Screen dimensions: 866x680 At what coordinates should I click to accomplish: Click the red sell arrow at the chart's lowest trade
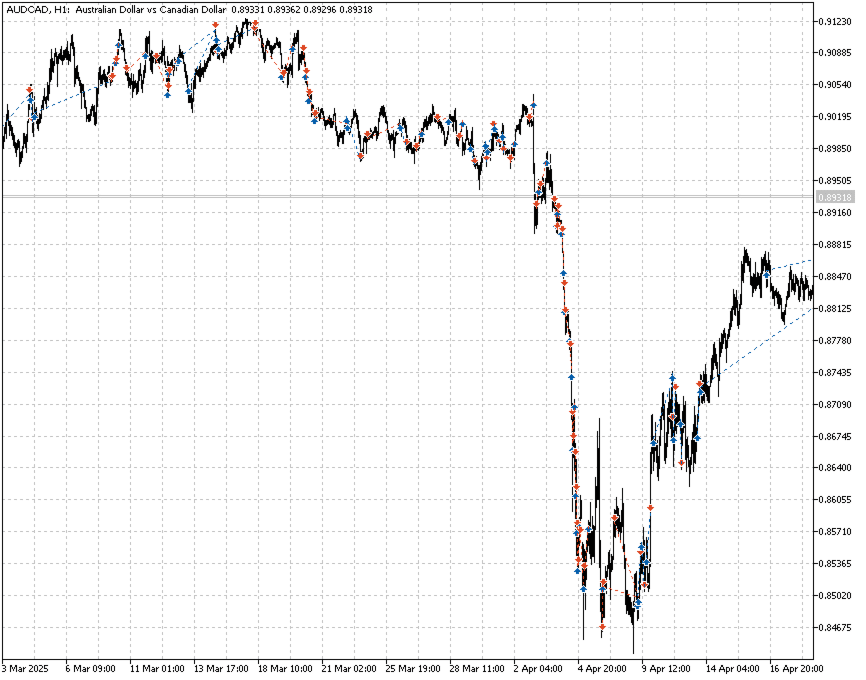click(603, 626)
